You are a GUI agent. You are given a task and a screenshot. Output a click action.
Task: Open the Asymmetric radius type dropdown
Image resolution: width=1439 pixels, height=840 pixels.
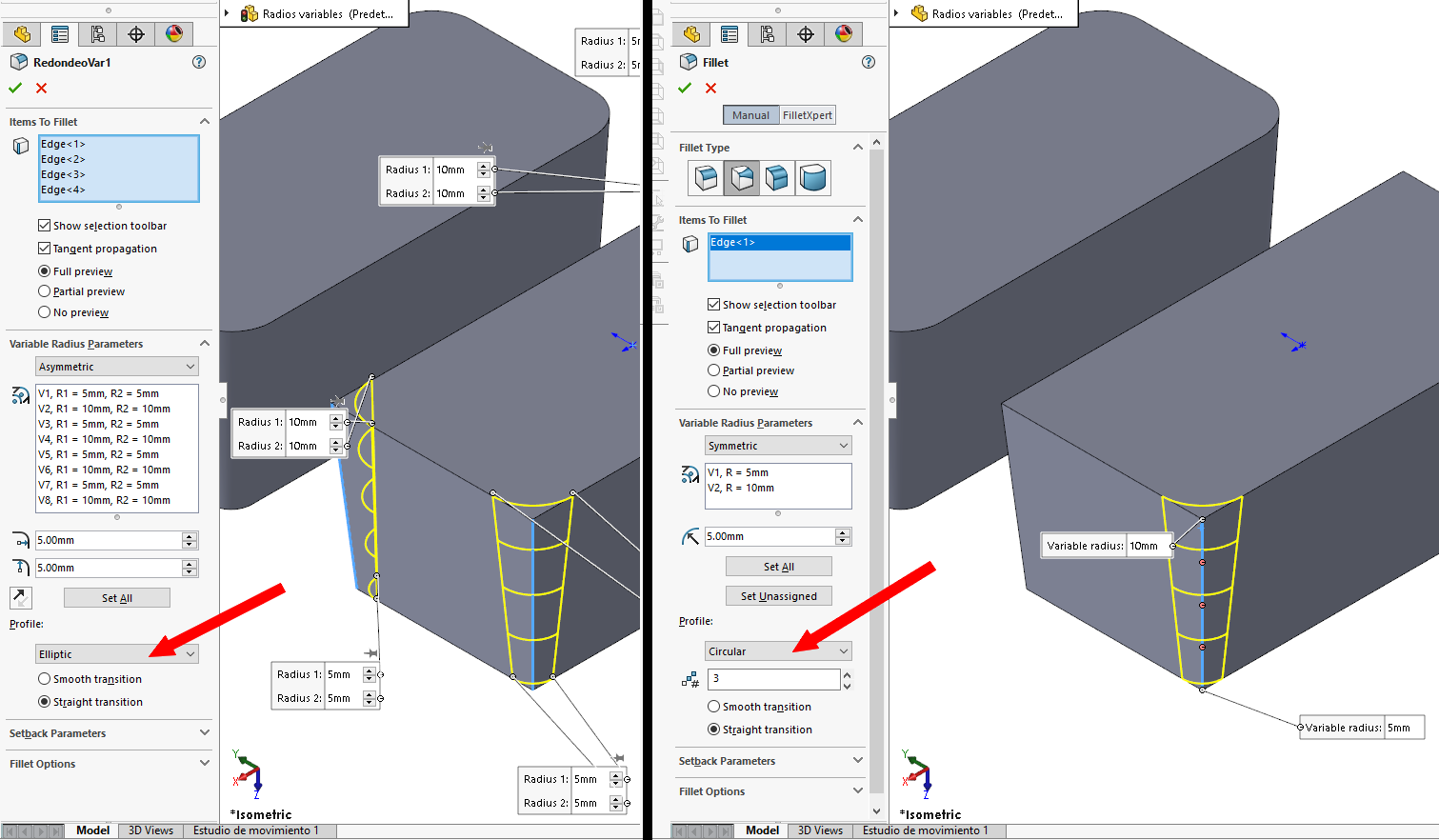tap(117, 367)
